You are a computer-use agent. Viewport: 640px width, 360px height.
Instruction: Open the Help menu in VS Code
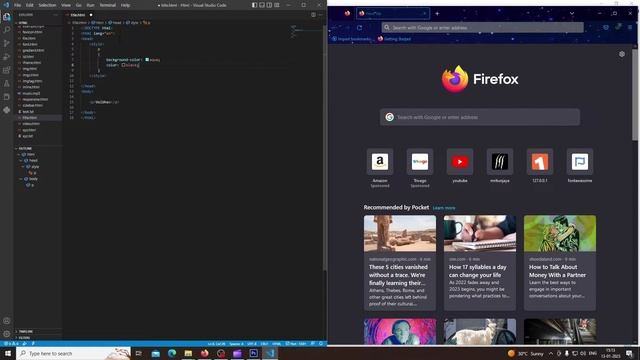click(x=125, y=5)
